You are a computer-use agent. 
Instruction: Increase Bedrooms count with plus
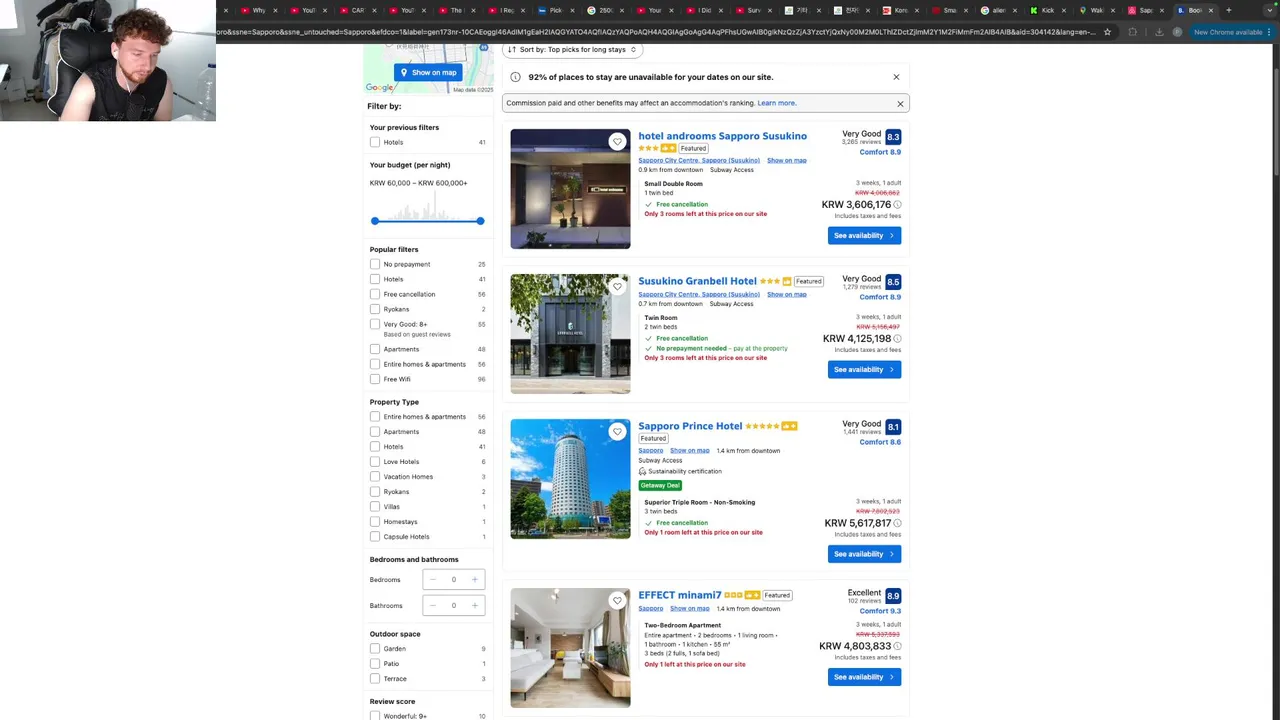474,580
